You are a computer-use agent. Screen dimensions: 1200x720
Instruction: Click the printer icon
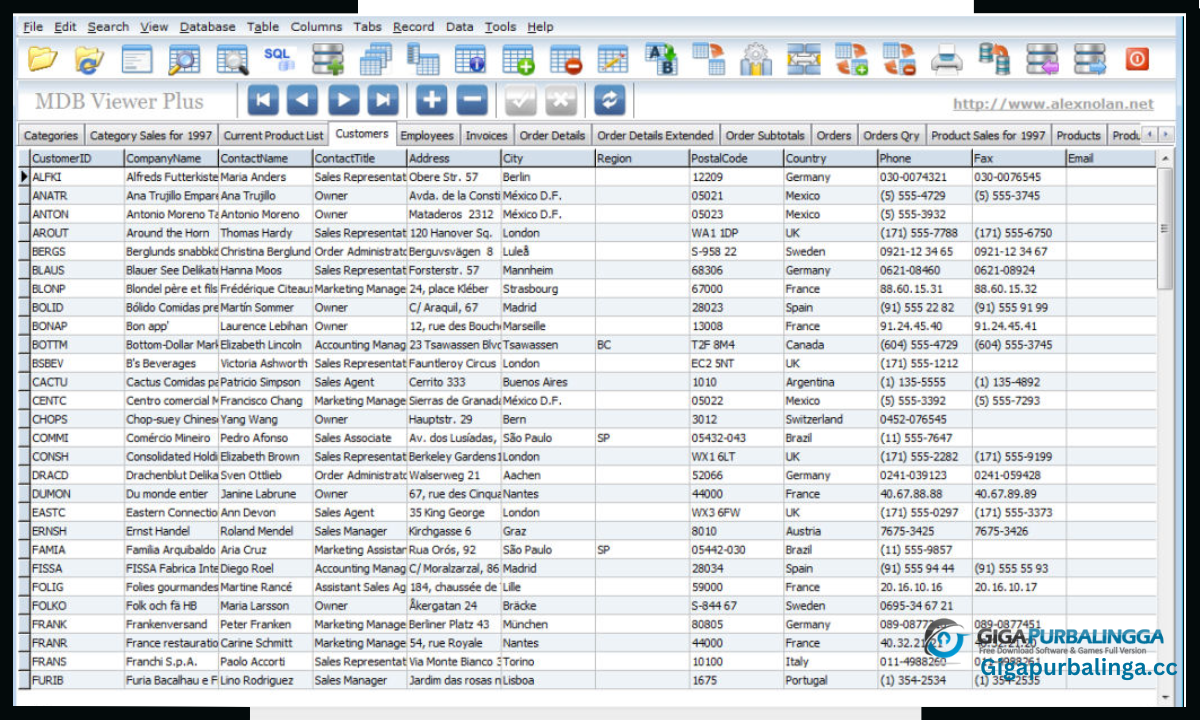pos(947,60)
